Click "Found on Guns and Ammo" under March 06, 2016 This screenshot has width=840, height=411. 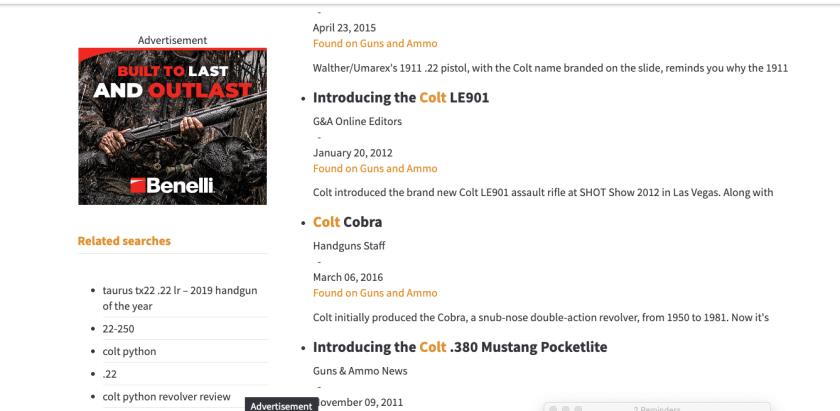click(375, 293)
